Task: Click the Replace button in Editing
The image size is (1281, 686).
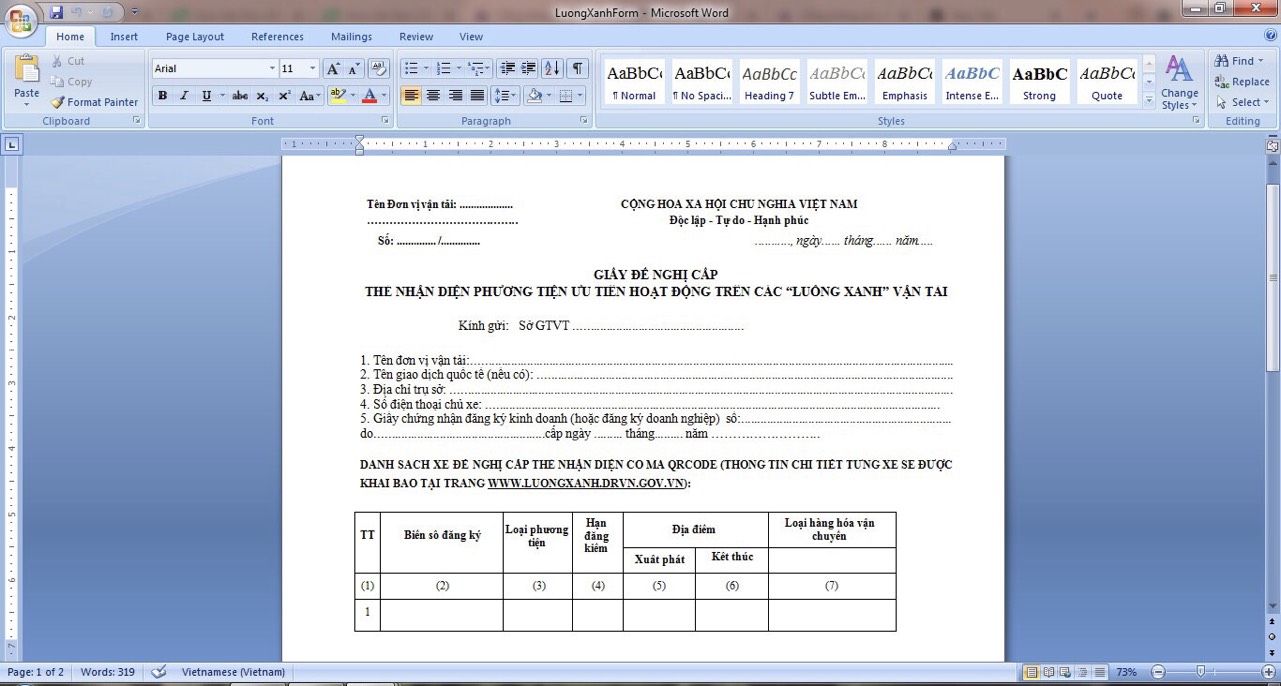Action: (1241, 82)
